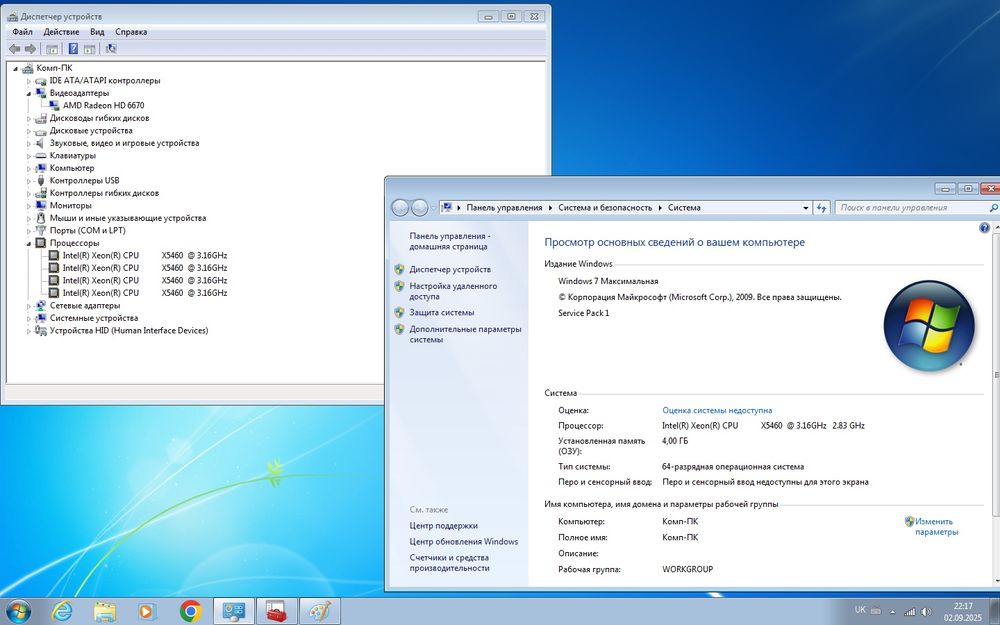Click the refresh button next to address bar

point(821,208)
